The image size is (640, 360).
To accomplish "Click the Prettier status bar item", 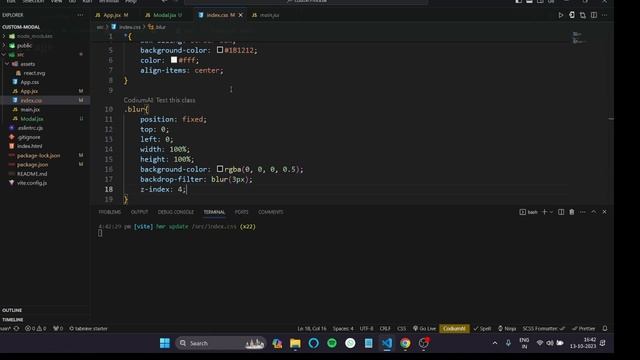I will (x=584, y=329).
